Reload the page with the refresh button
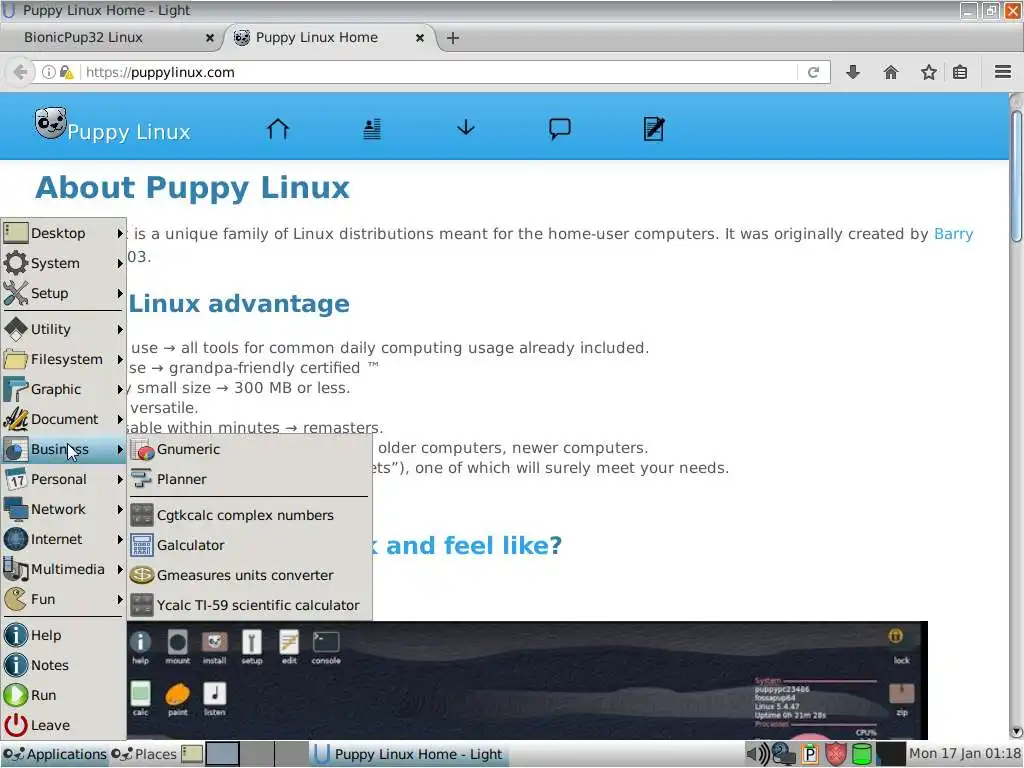 [813, 72]
